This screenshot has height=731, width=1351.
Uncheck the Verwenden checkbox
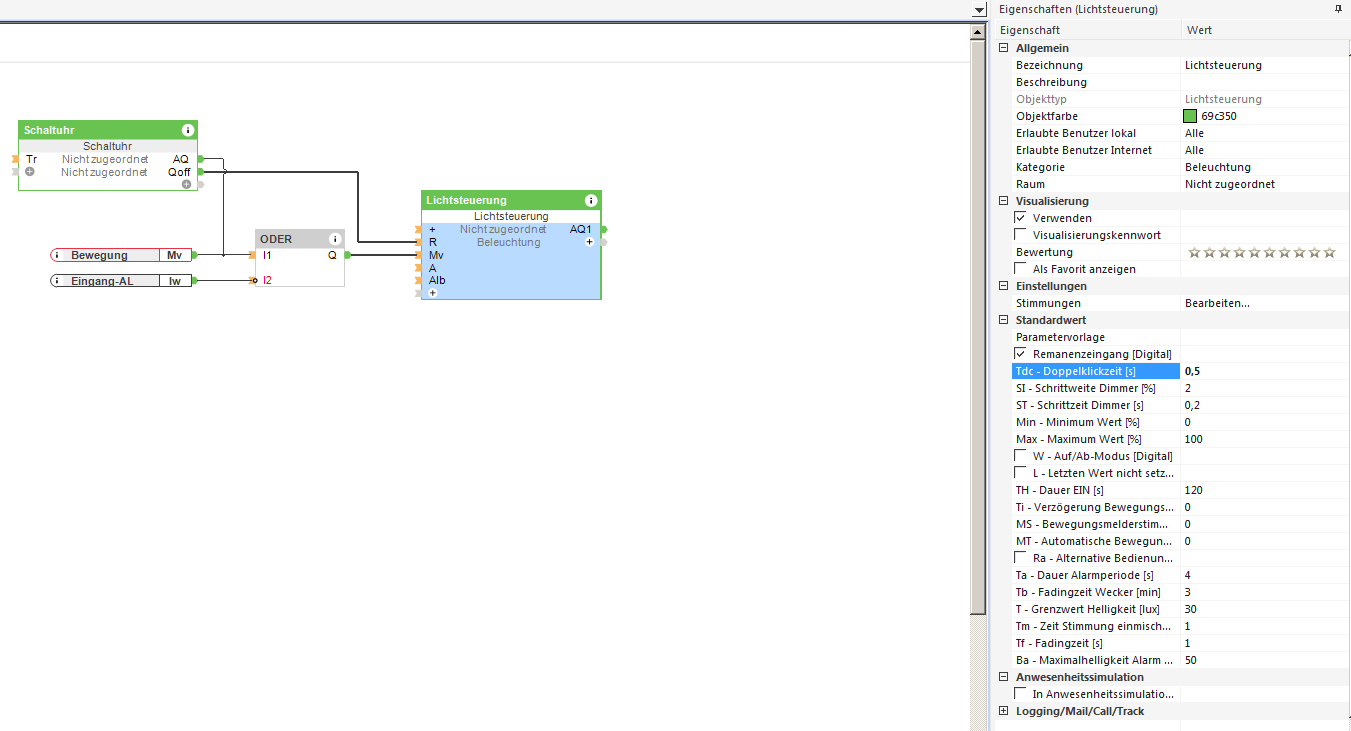[1021, 217]
